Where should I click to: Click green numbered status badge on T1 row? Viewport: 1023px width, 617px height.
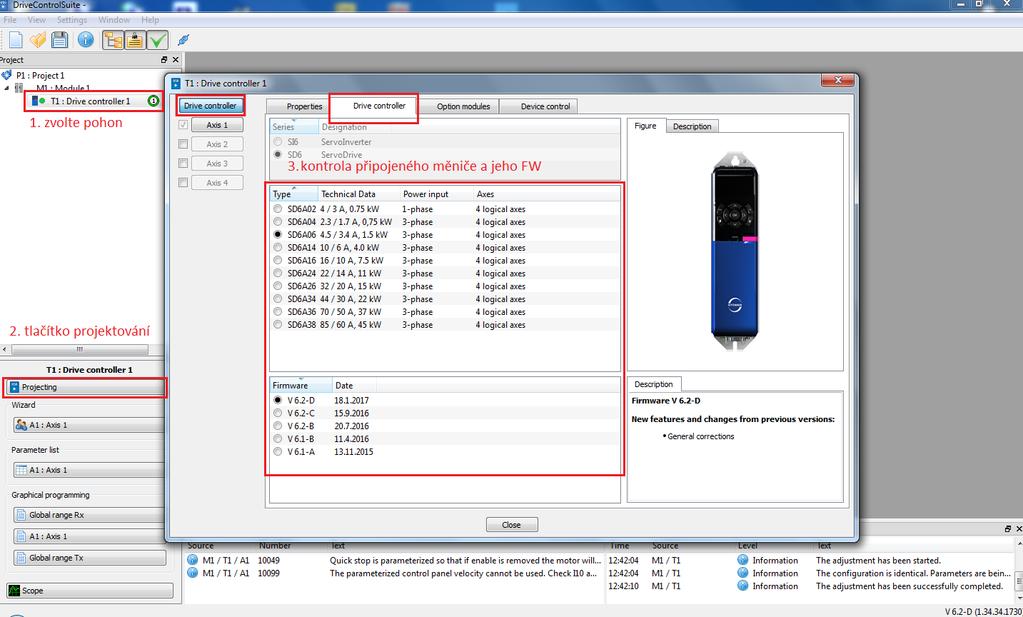(153, 100)
